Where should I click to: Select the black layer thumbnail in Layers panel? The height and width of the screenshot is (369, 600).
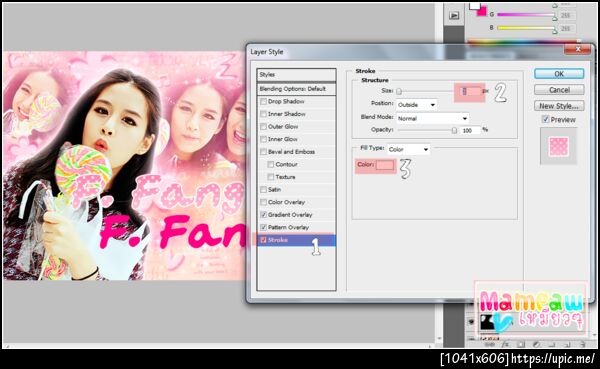point(487,322)
